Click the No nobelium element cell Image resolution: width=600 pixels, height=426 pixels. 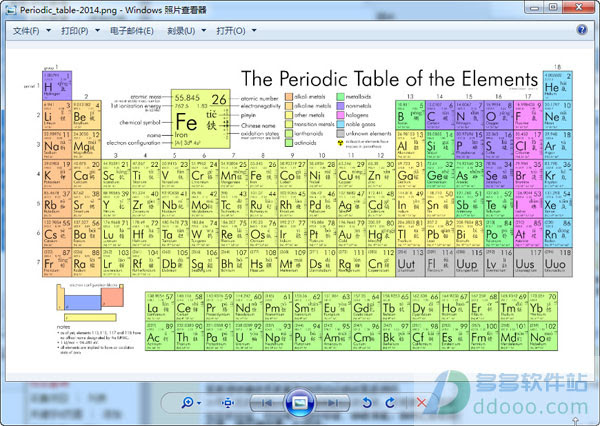pyautogui.click(x=543, y=336)
